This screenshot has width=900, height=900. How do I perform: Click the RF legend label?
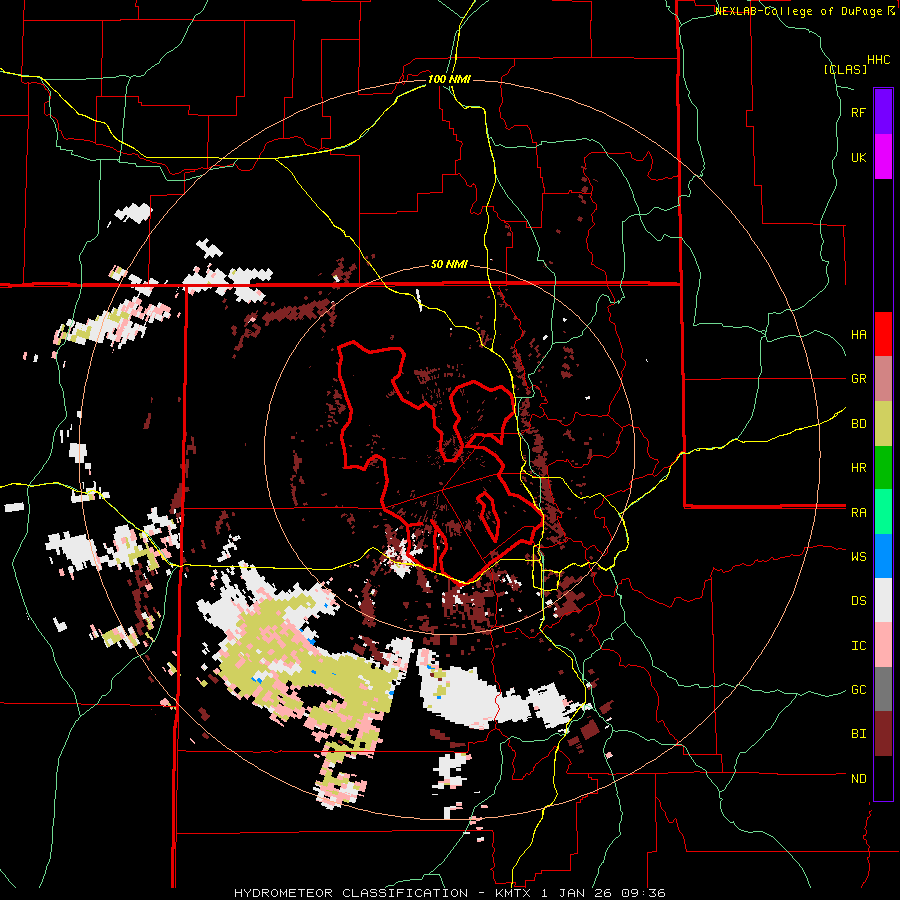tap(858, 112)
